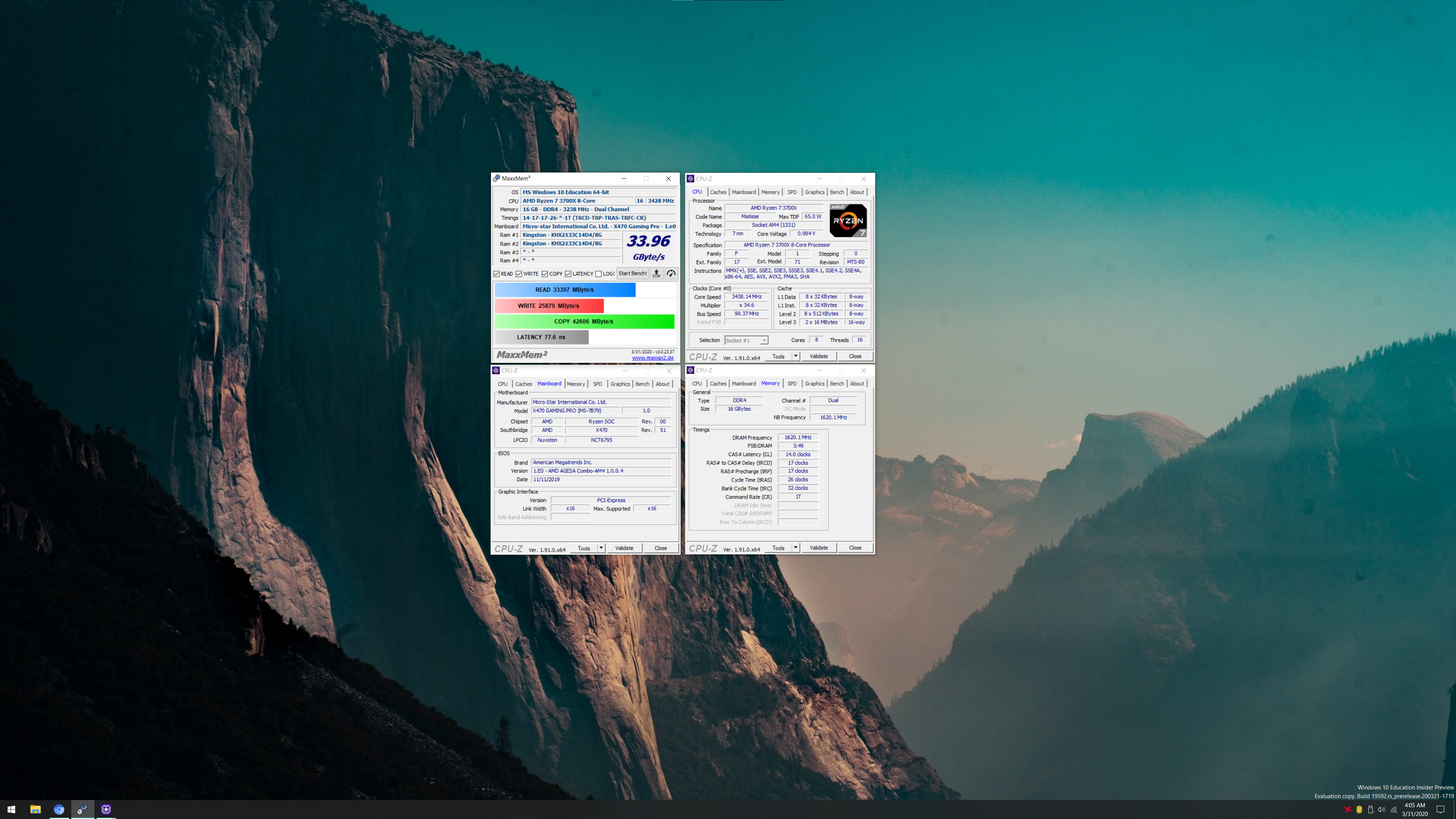Open the Socket #1 selection dropdown
This screenshot has width=1456, height=819.
click(x=746, y=340)
